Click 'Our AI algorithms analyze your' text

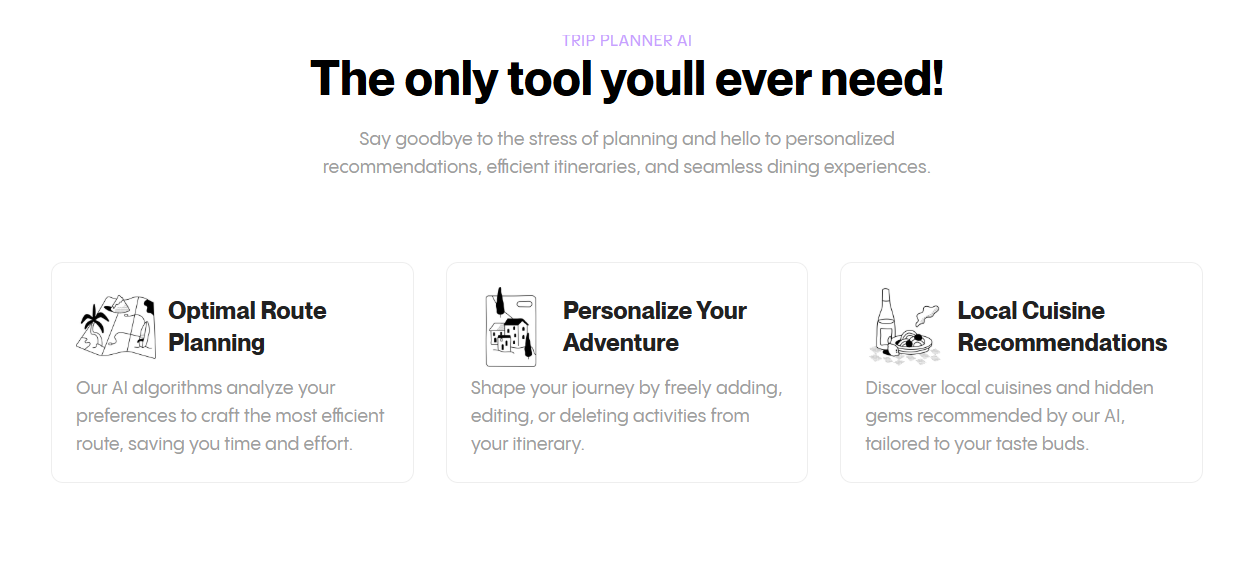click(x=206, y=387)
